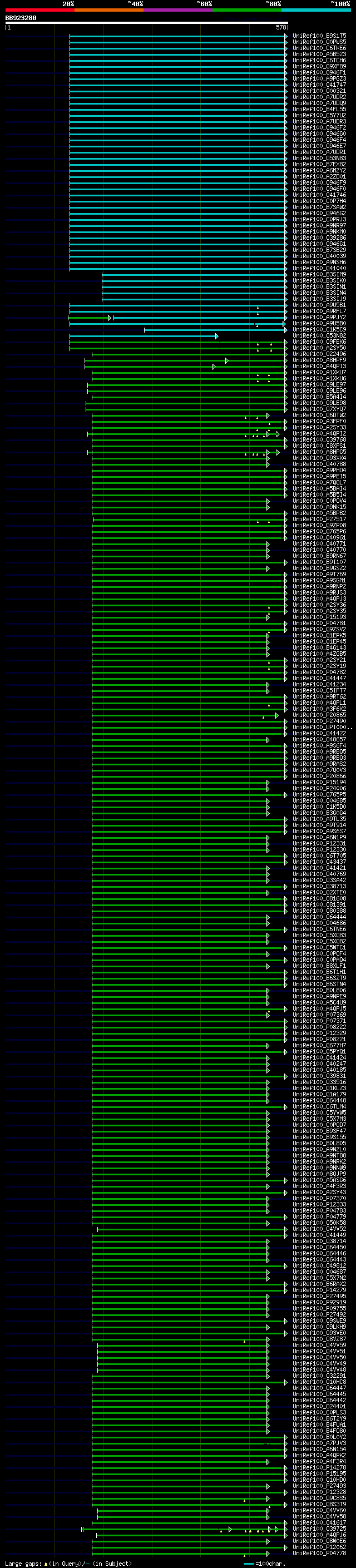Open hit UniRef100_Q41747
Image resolution: width=356 pixels, height=1568 pixels.
pos(319,85)
